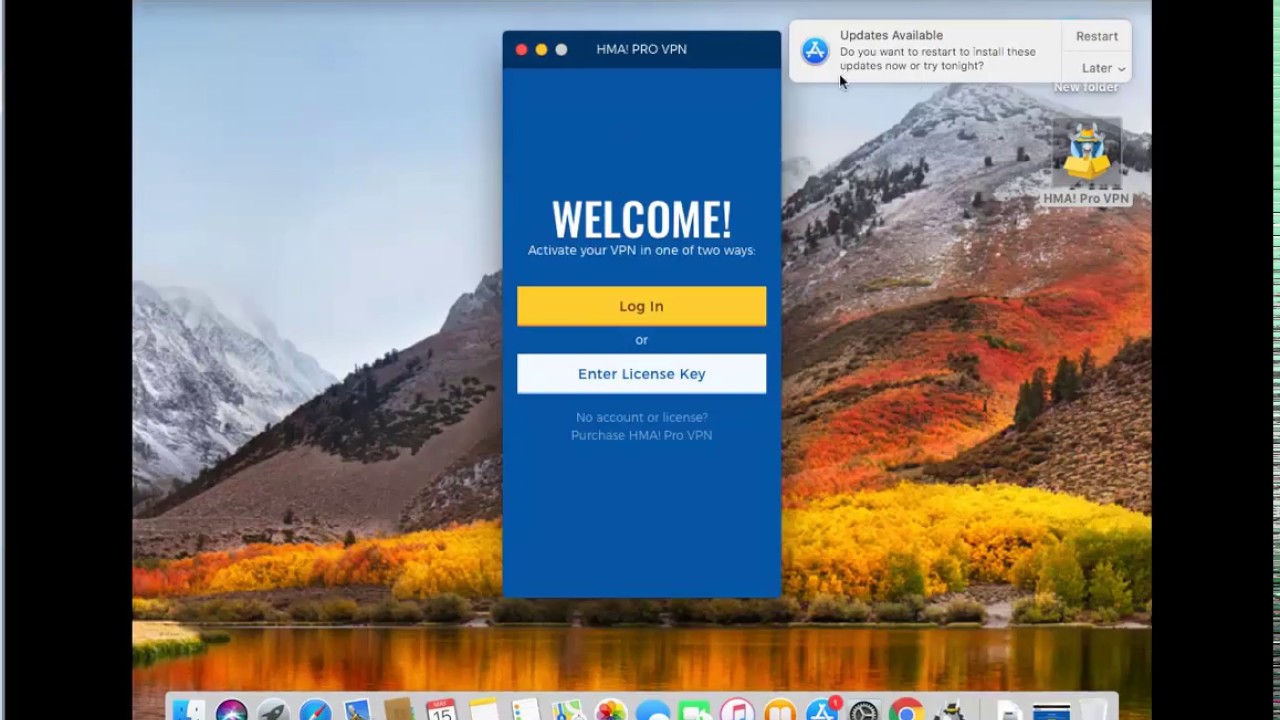Click the App Store icon in the notification
Viewport: 1280px width, 720px height.
(815, 51)
